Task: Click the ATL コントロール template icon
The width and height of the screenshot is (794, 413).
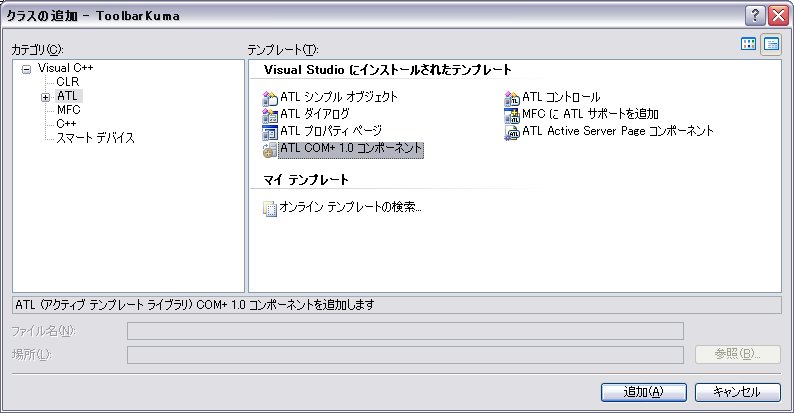Action: point(512,98)
